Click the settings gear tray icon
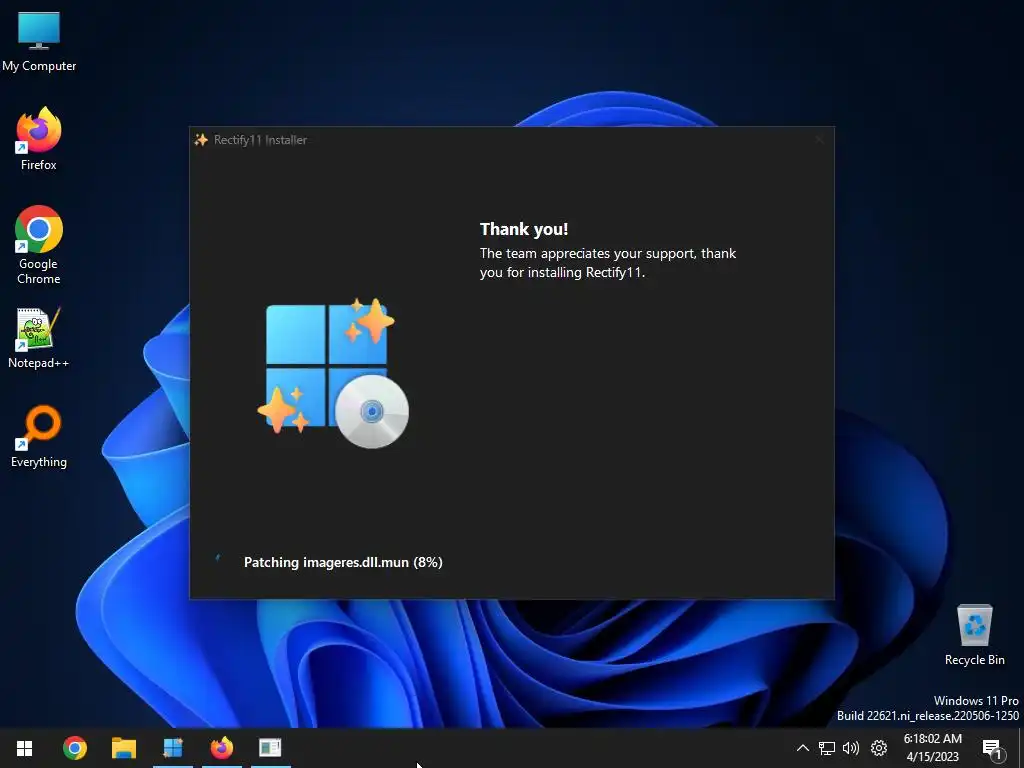1024x768 pixels. coord(879,748)
